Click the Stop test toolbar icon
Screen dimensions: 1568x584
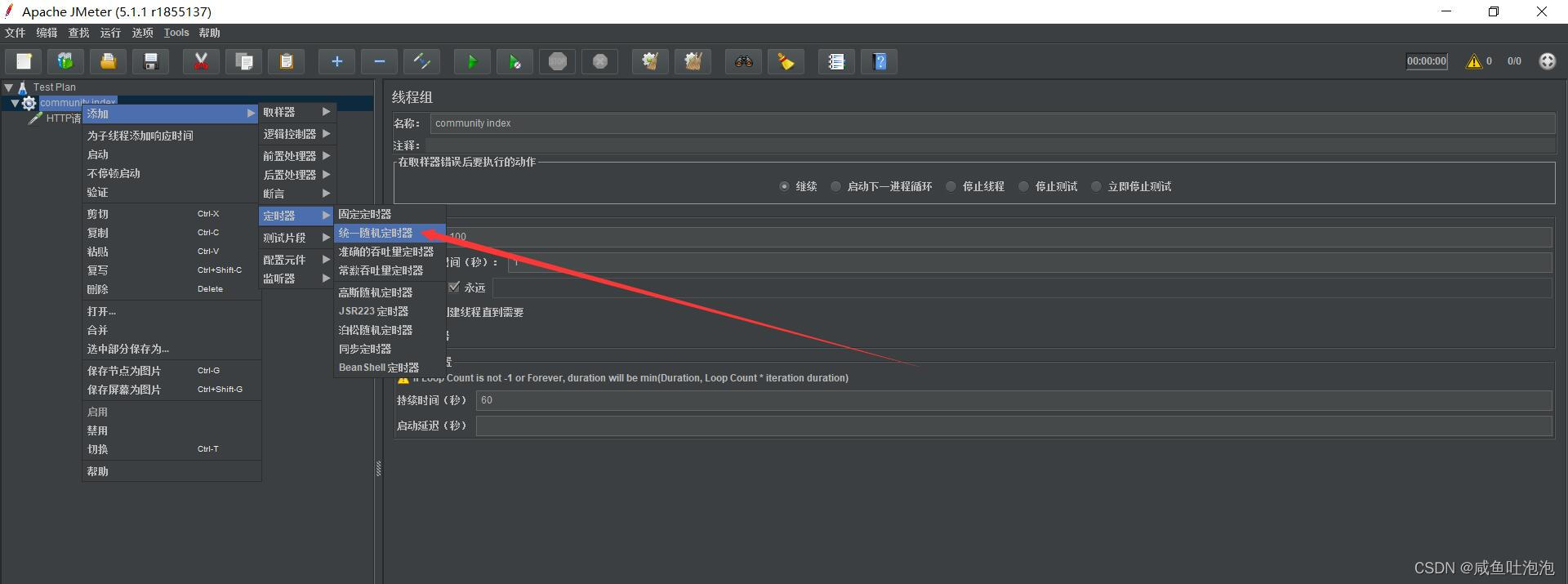pyautogui.click(x=558, y=61)
